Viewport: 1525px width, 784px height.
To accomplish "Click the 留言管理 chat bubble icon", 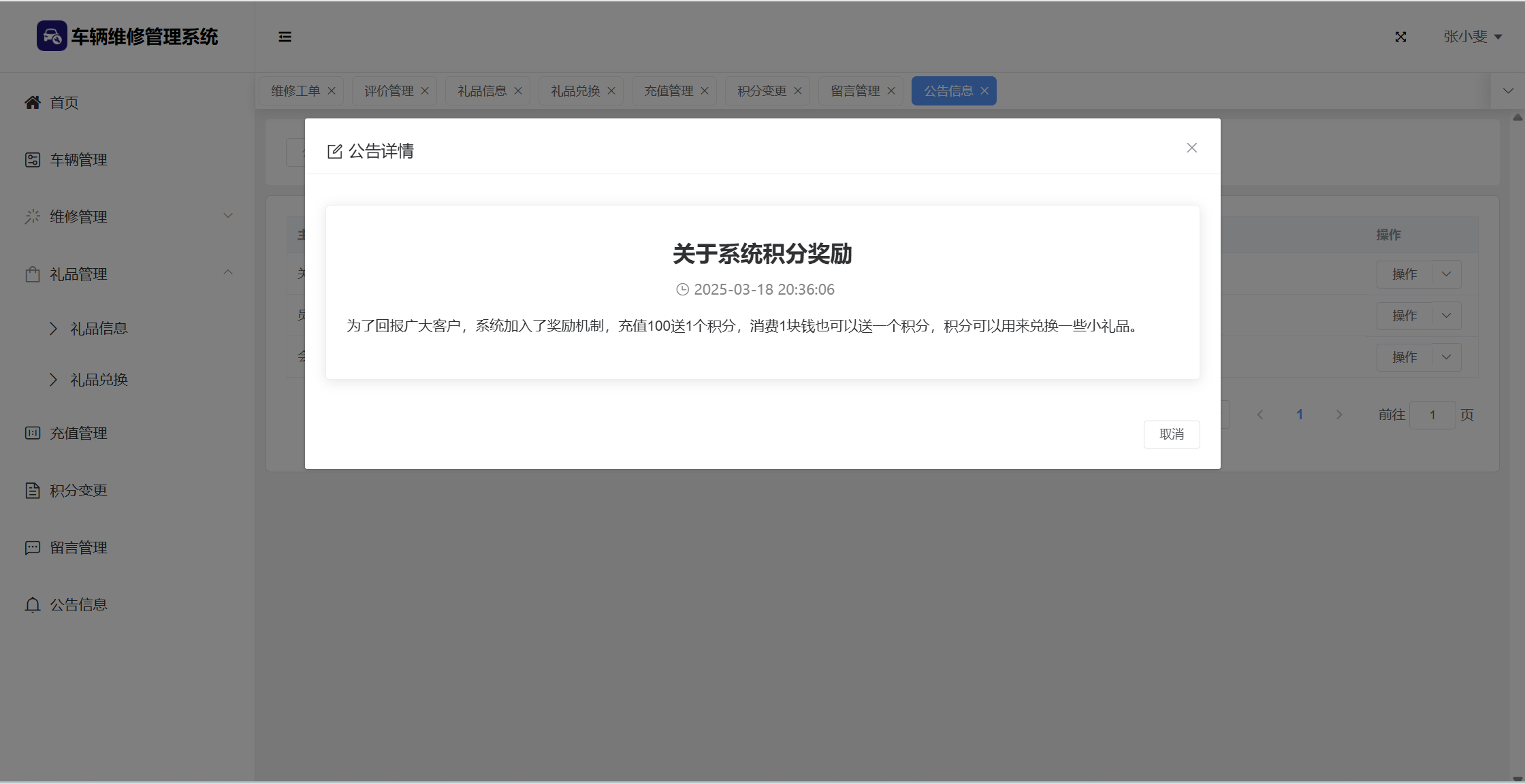I will coord(32,547).
